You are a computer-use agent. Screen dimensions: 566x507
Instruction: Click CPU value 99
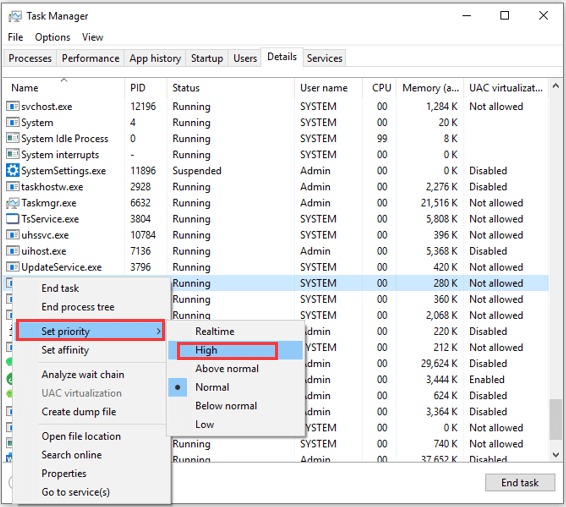[382, 139]
